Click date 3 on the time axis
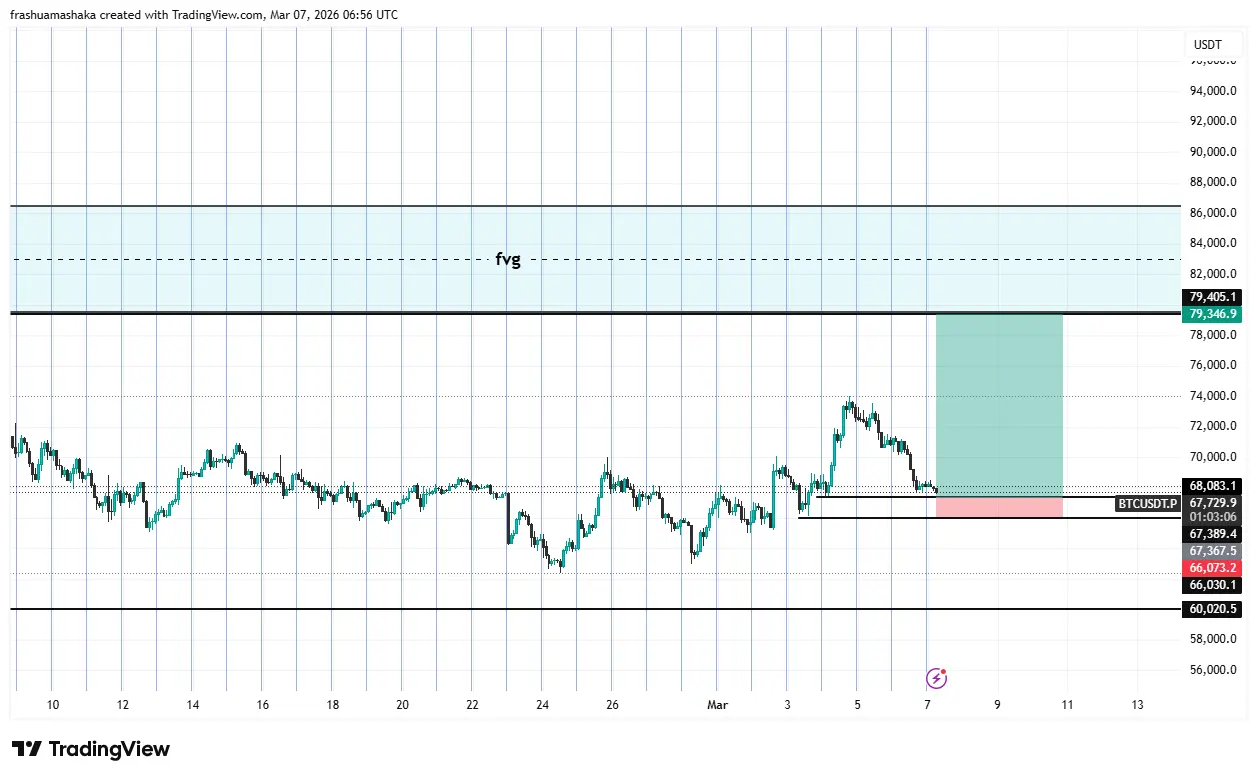 click(x=787, y=705)
